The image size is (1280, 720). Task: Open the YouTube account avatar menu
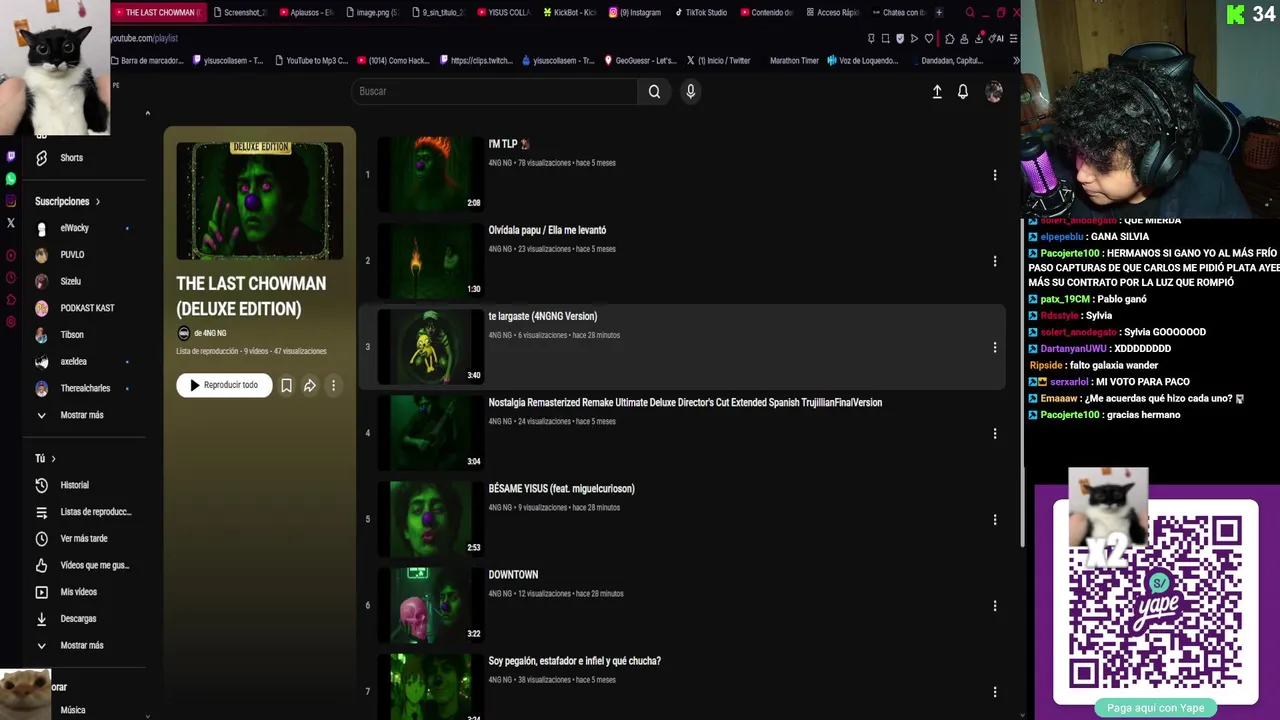click(x=994, y=91)
